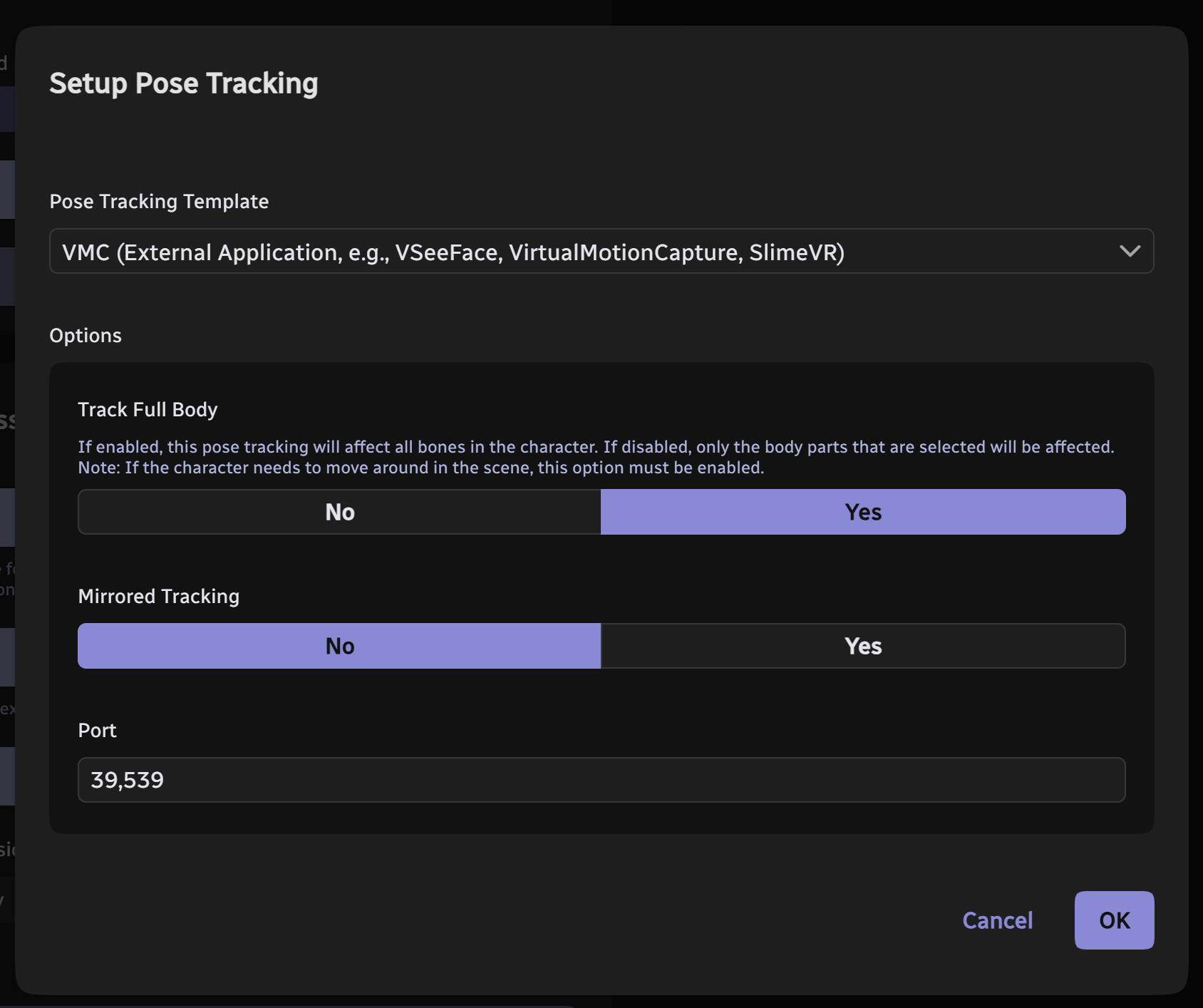Viewport: 1203px width, 1008px height.
Task: Click the Port label
Action: pos(97,731)
